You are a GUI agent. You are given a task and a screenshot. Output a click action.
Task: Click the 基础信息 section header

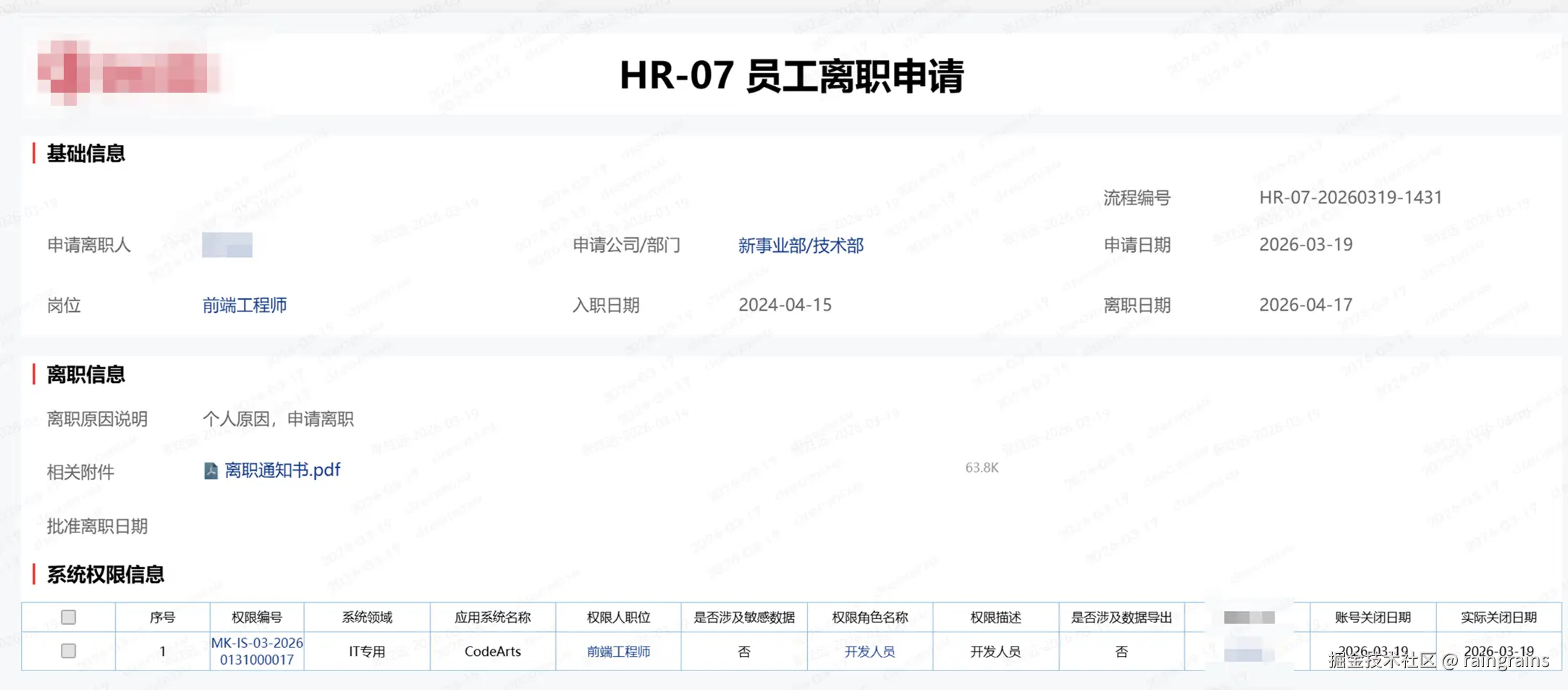point(86,154)
